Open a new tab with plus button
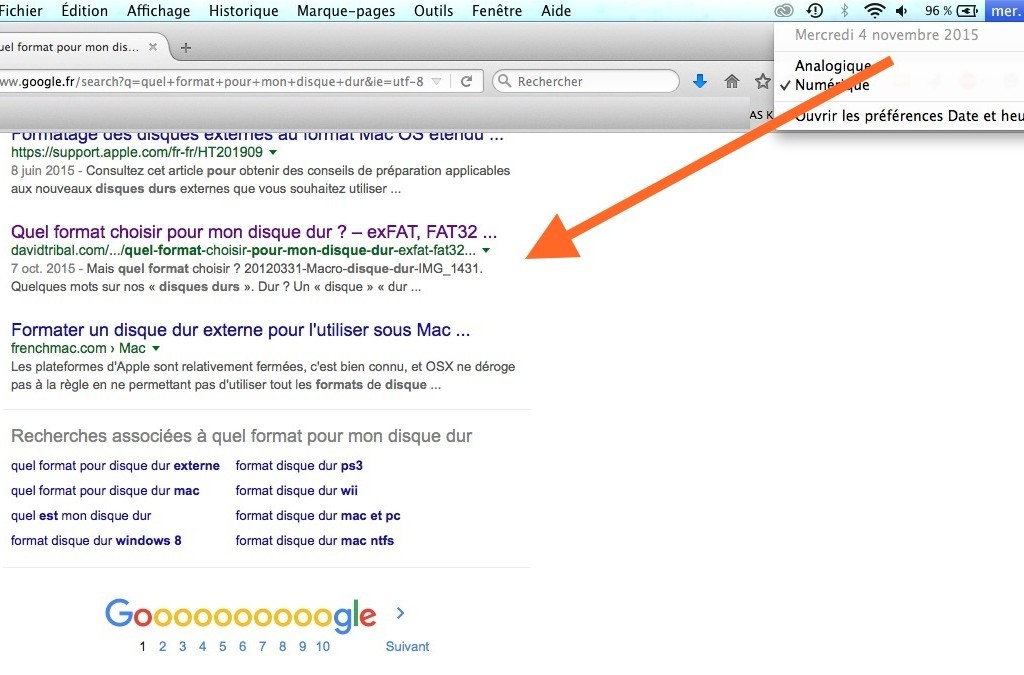 [x=185, y=48]
